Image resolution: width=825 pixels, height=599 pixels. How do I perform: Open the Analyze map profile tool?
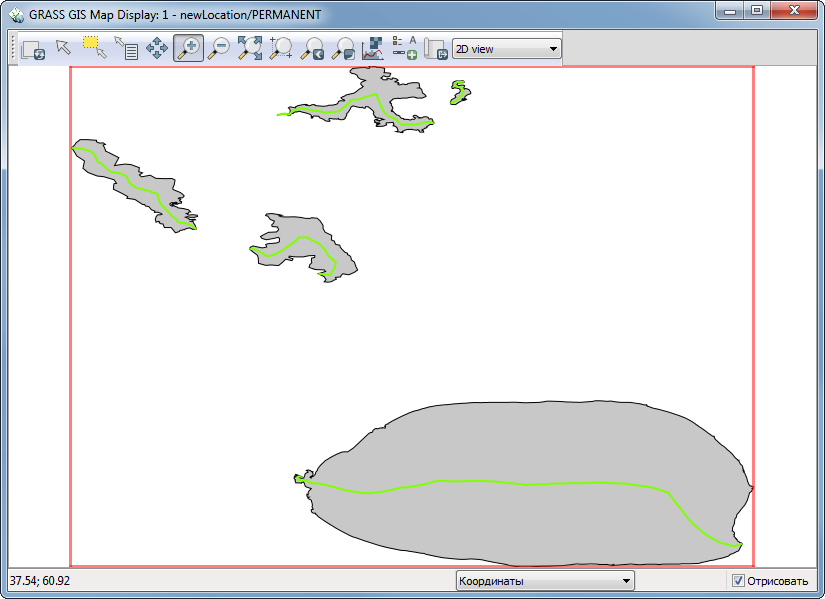[x=372, y=47]
